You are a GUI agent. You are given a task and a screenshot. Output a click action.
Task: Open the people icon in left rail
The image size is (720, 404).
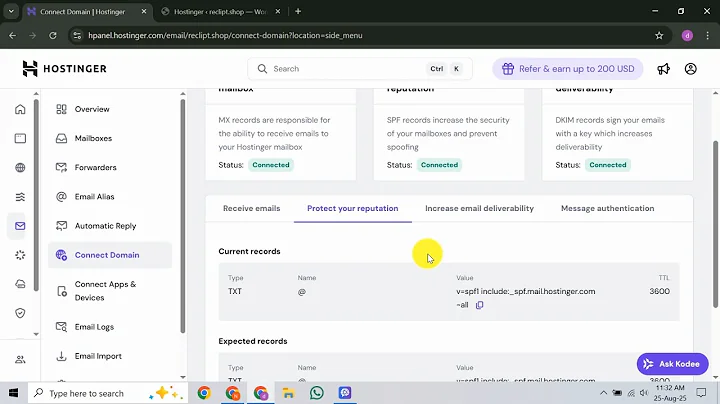(x=20, y=359)
